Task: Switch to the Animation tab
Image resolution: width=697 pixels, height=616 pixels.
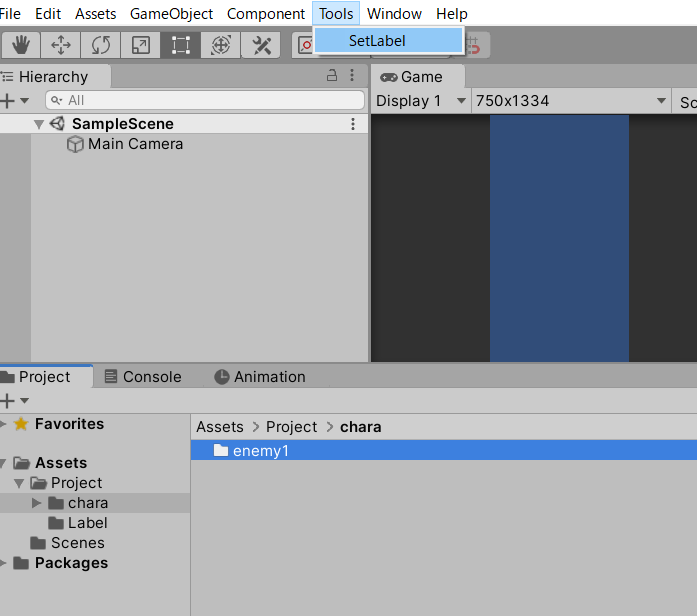Action: click(x=260, y=377)
